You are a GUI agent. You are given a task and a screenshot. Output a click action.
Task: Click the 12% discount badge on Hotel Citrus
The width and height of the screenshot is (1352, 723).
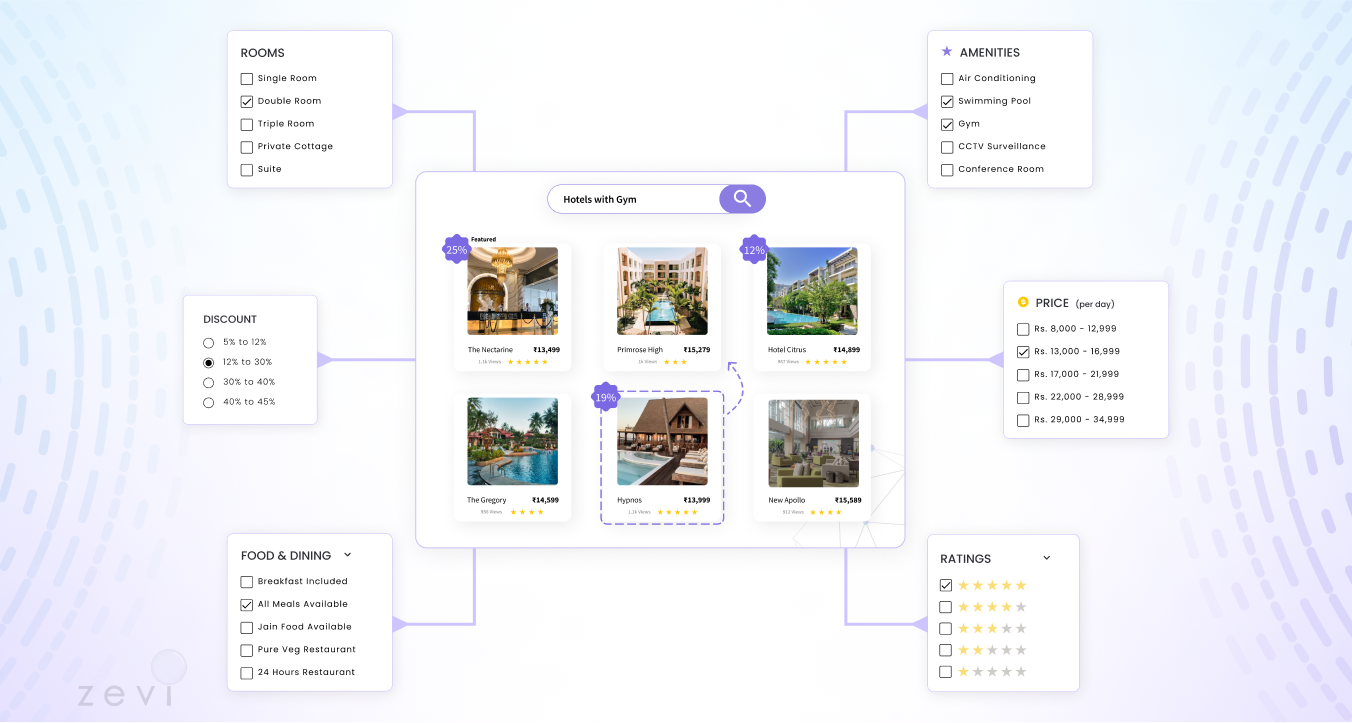pos(753,250)
